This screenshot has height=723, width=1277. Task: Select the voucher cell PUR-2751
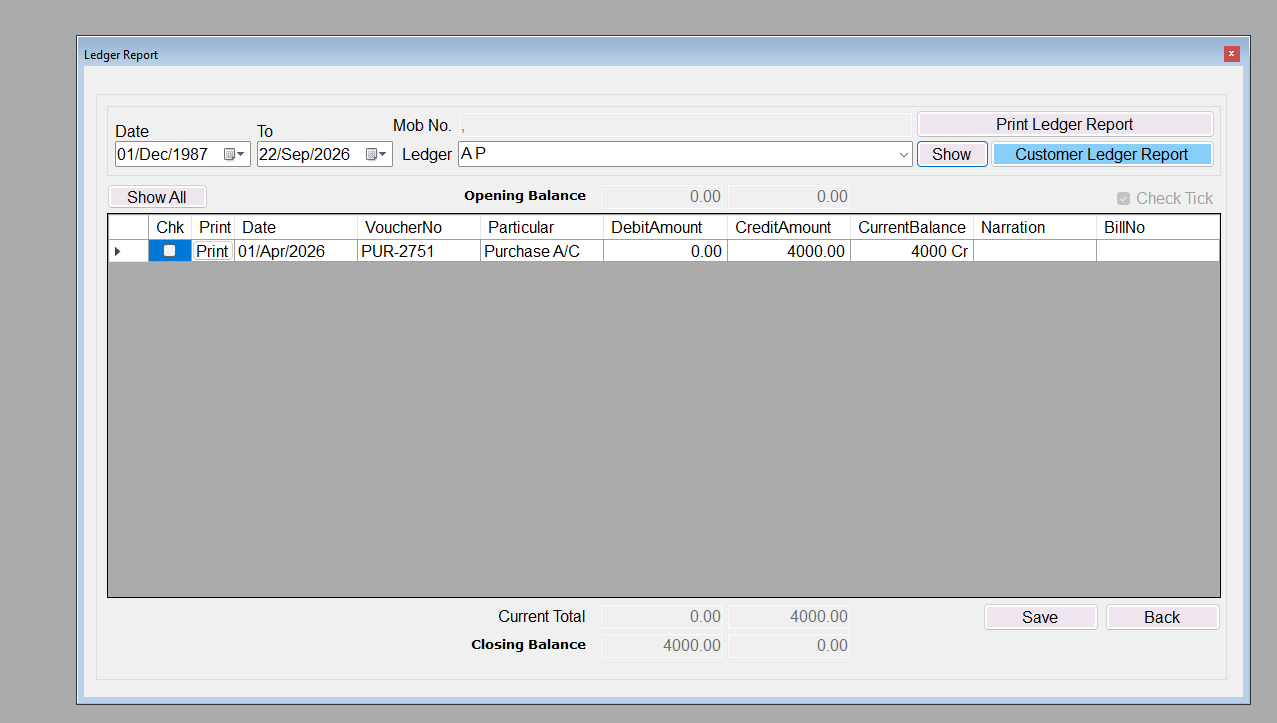coord(419,251)
